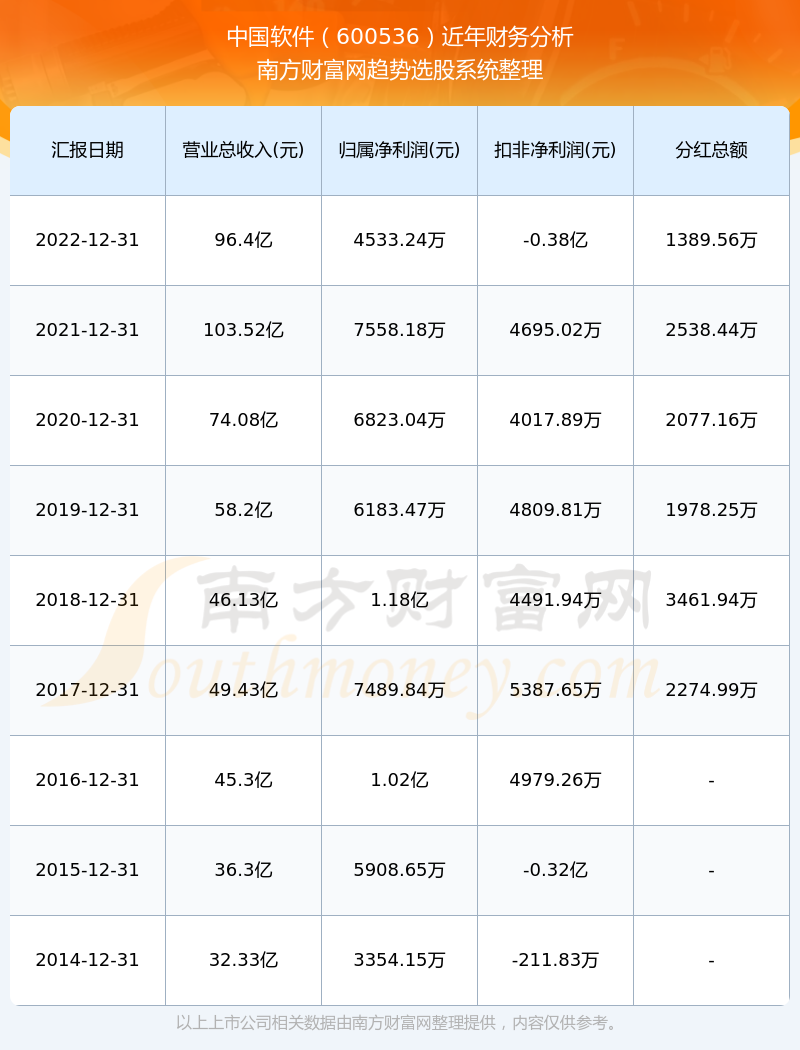This screenshot has width=800, height=1050.
Task: Click the 7489.84万 net profit value
Action: [400, 690]
